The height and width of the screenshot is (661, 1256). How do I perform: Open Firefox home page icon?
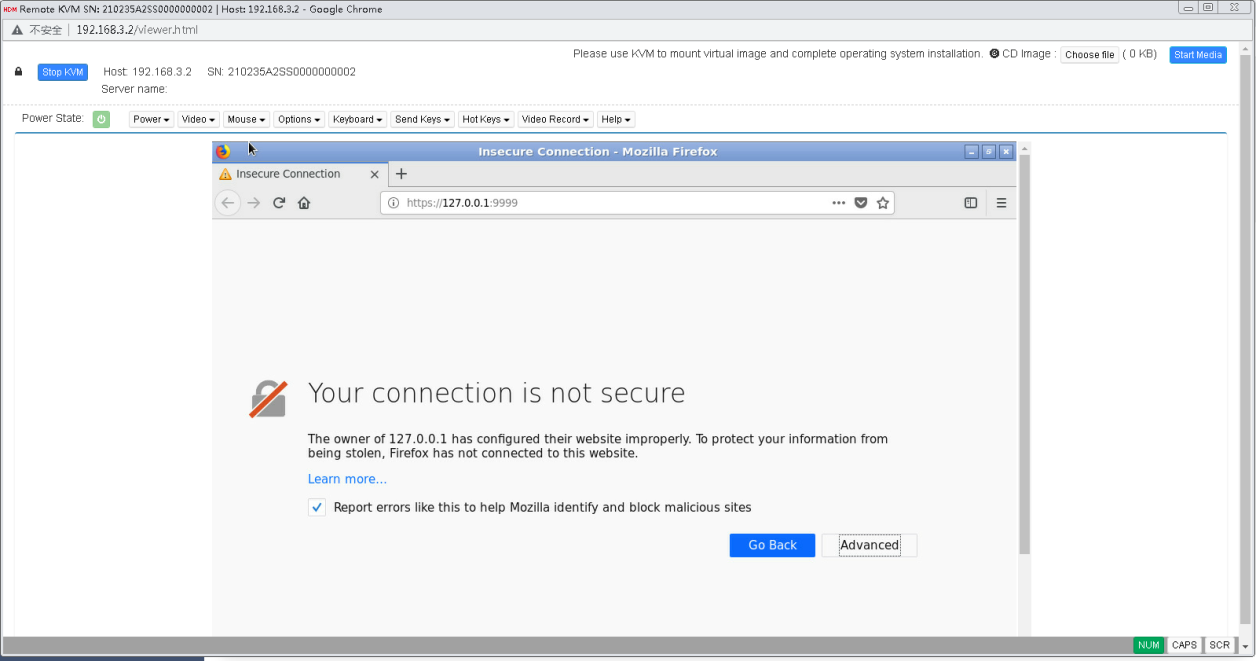point(304,203)
